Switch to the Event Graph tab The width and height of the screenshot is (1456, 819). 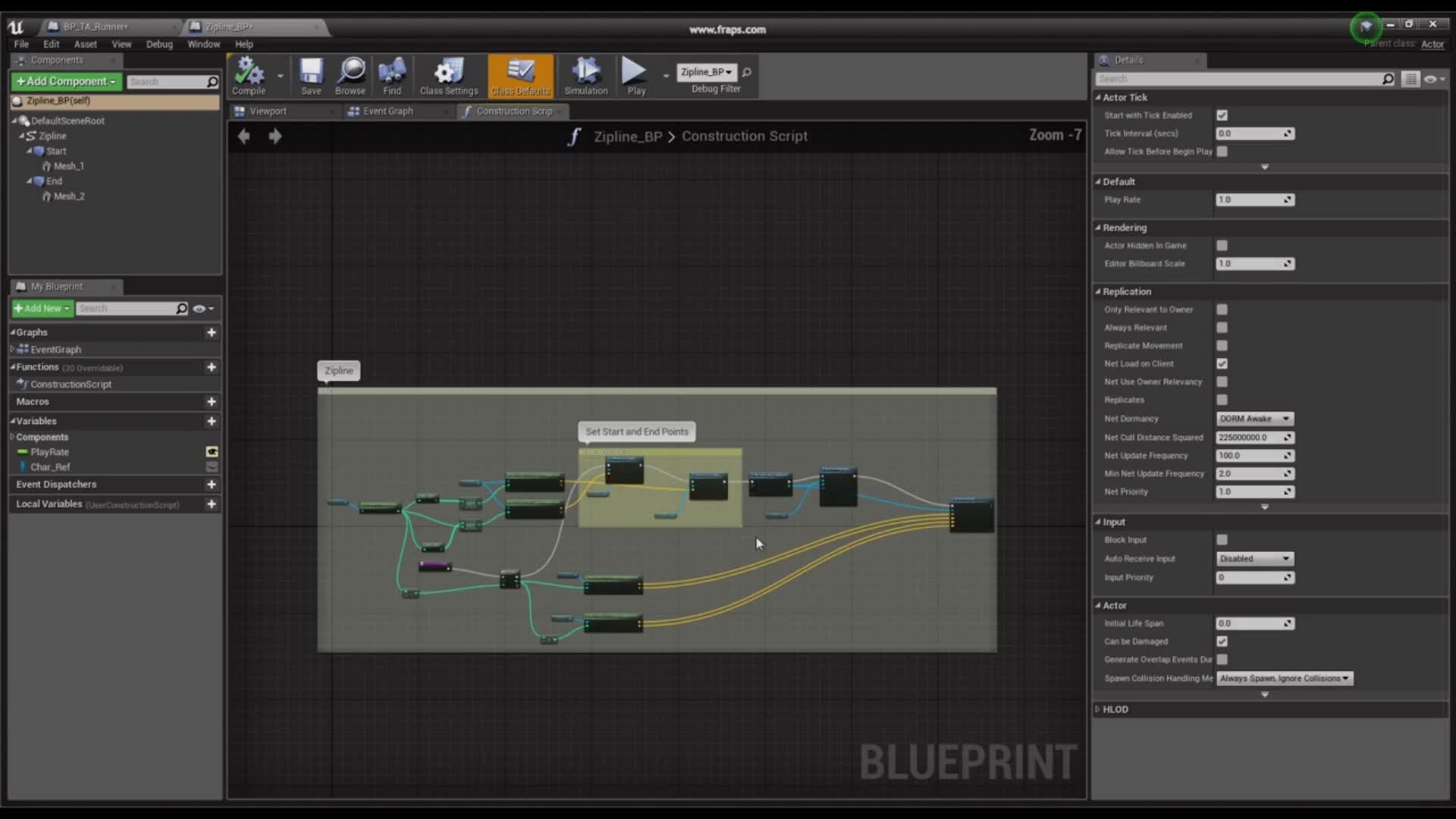click(x=388, y=111)
